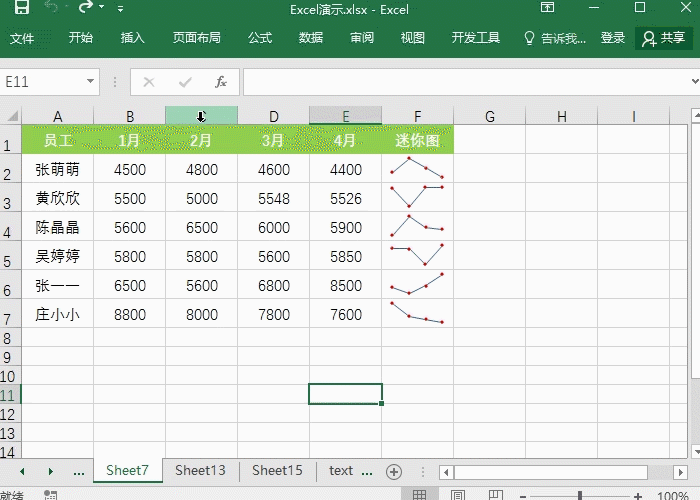The width and height of the screenshot is (700, 500).
Task: Switch to the 插入 ribbon tab
Action: click(133, 38)
